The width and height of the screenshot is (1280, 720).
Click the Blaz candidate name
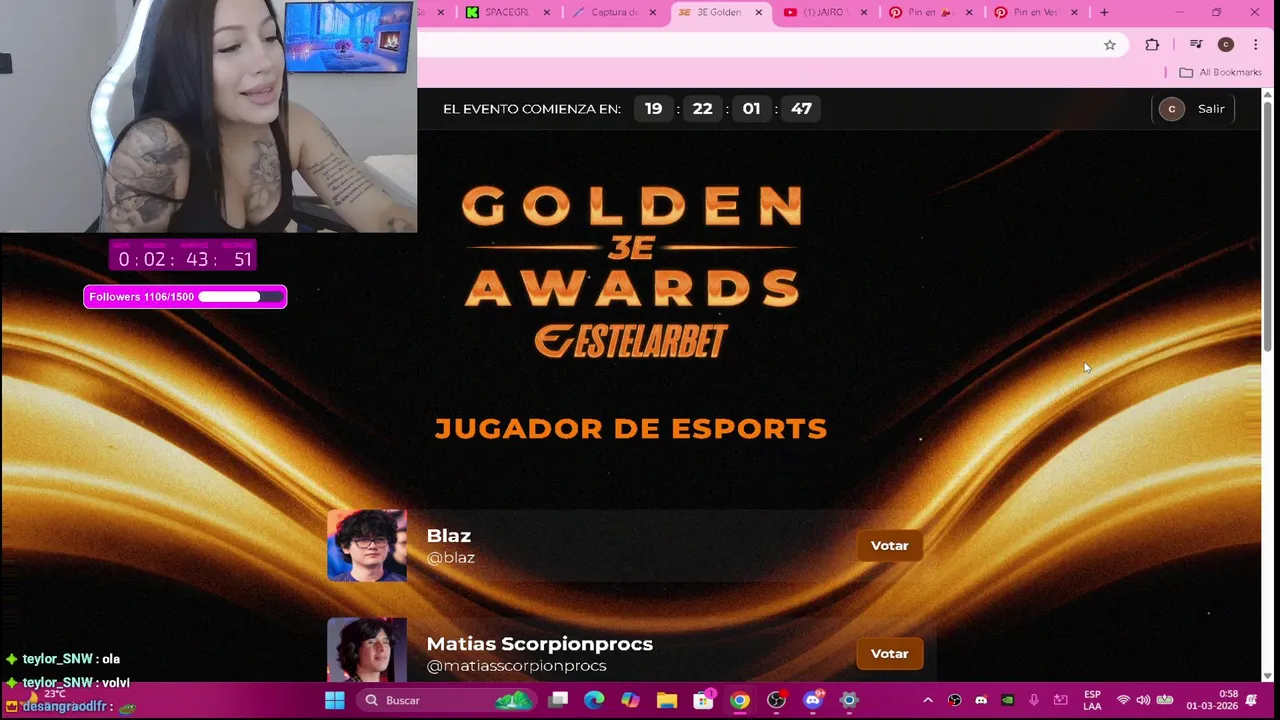tap(449, 536)
